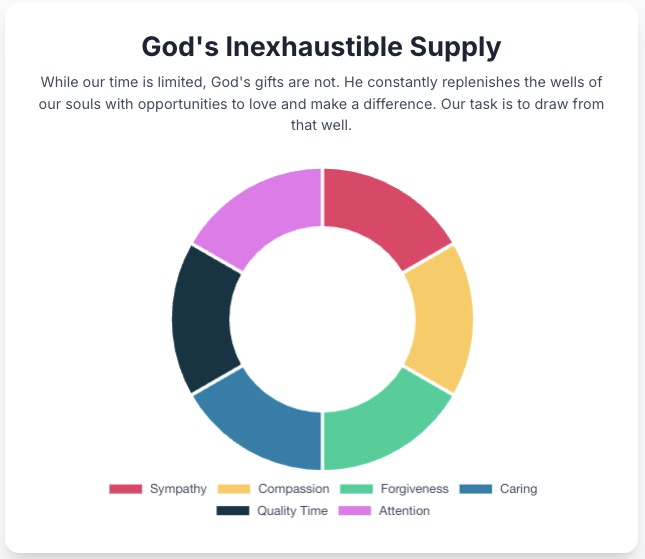Click the dark navy Quality Time legend swatch
The image size is (645, 559).
(233, 511)
